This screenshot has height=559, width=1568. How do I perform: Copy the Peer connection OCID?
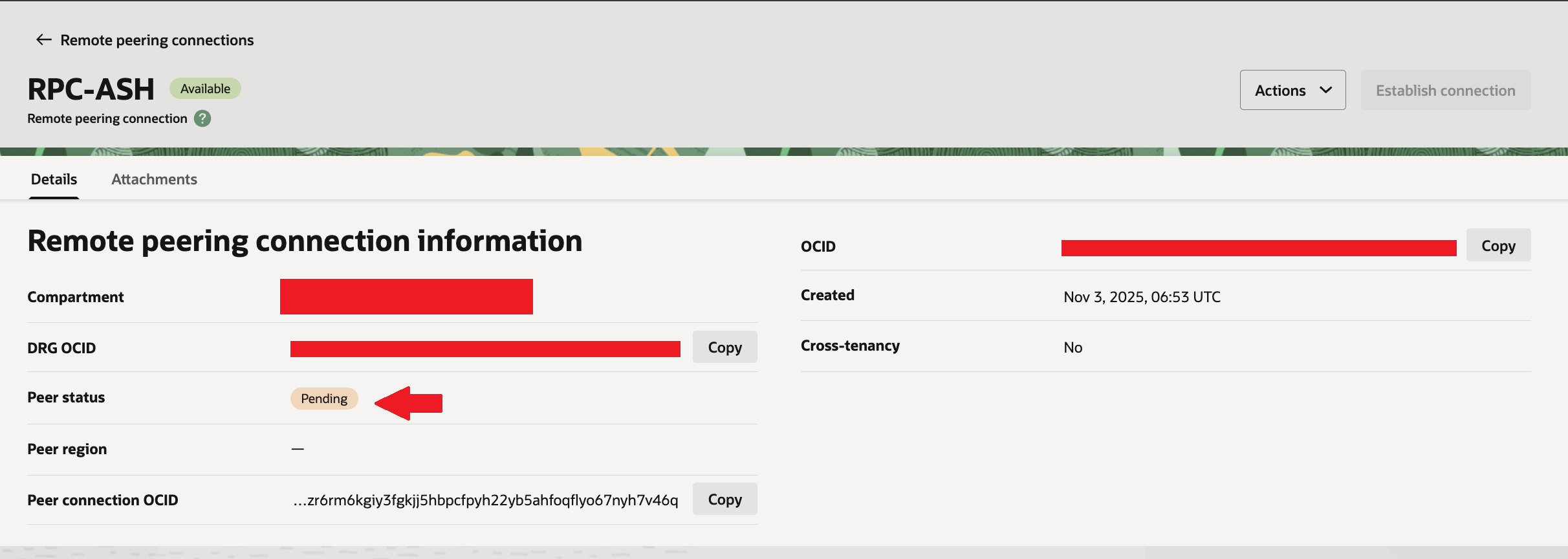(x=724, y=499)
